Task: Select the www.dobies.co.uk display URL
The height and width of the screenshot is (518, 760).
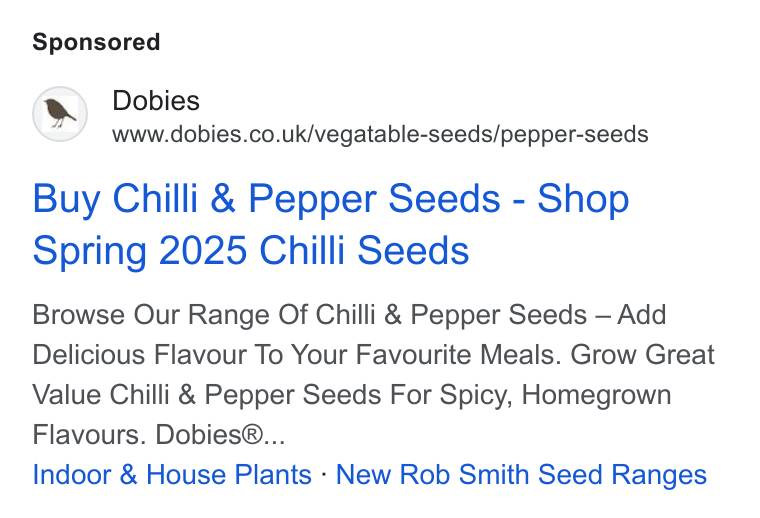Action: (380, 135)
